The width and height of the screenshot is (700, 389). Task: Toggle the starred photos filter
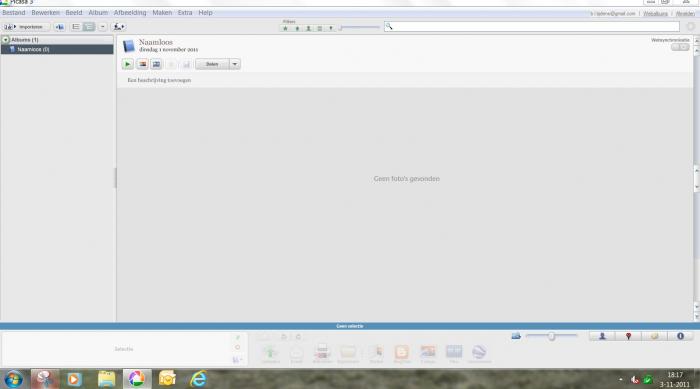[x=286, y=28]
